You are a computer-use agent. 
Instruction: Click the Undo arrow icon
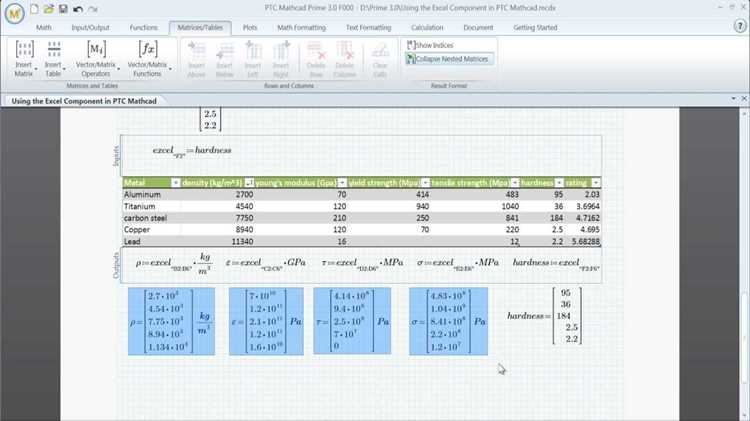(x=78, y=9)
